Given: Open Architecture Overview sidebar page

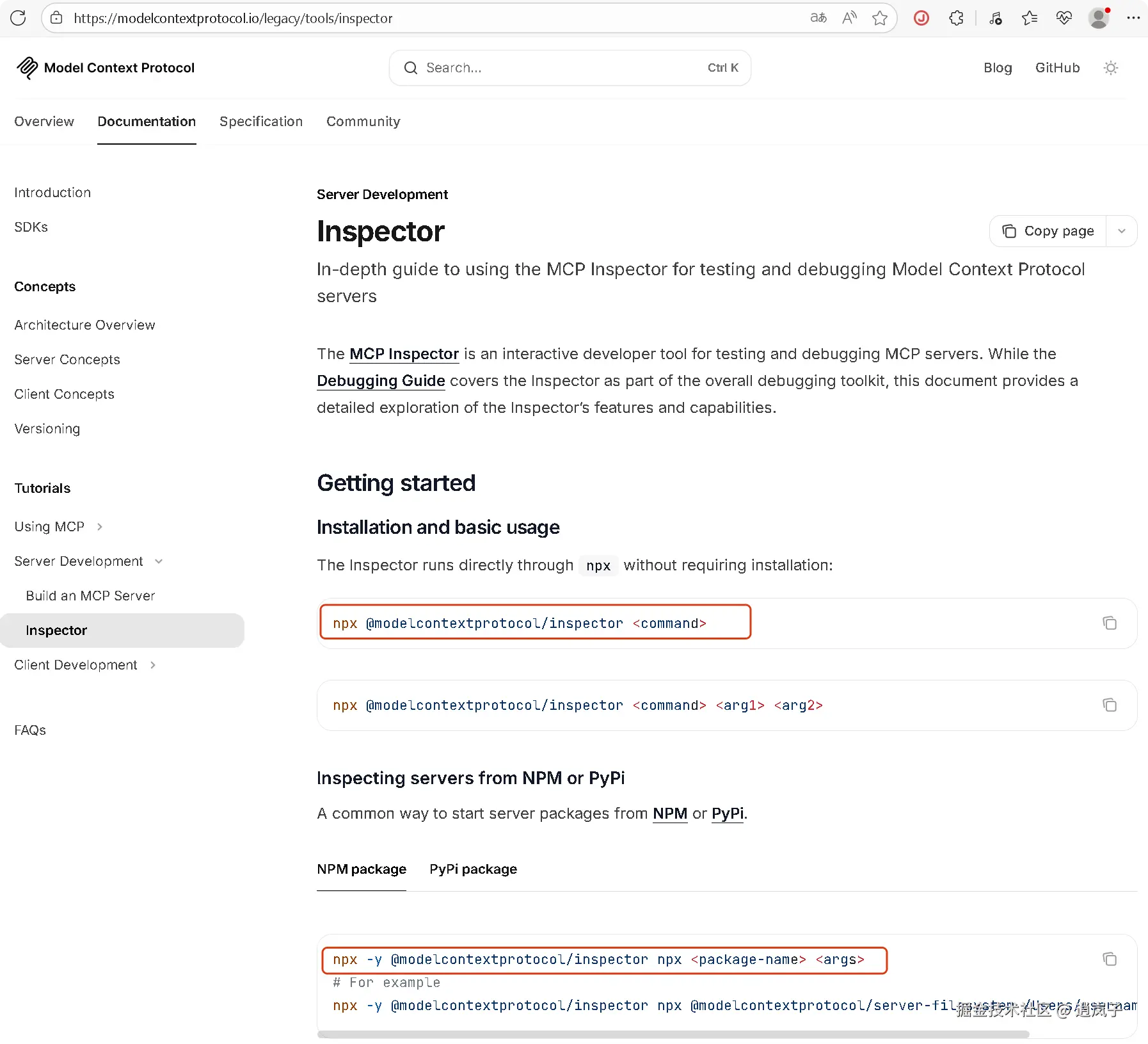Looking at the screenshot, I should click(84, 325).
